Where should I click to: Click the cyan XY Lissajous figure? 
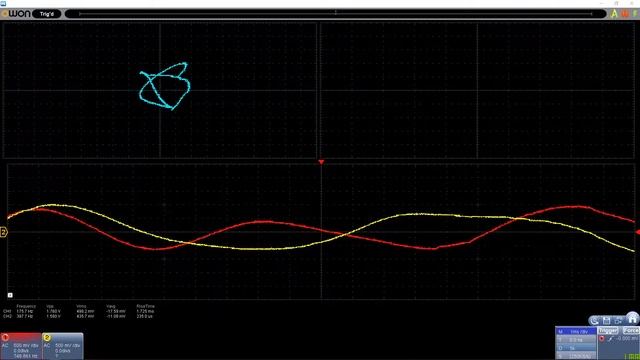click(164, 86)
